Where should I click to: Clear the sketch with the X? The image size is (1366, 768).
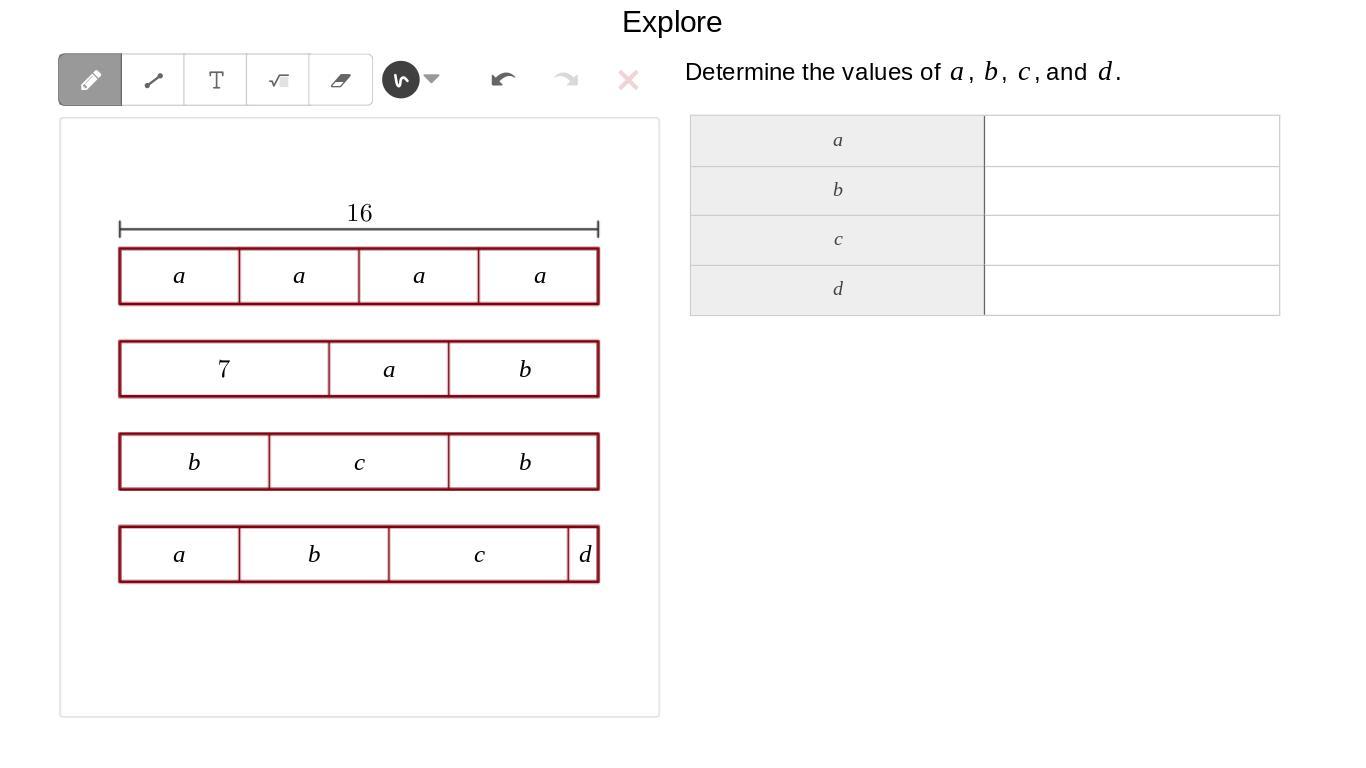pos(628,80)
